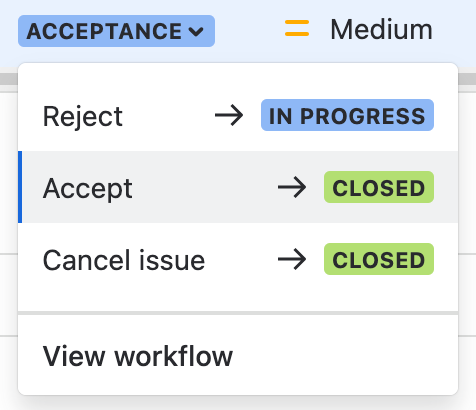Click the ACCEPTANCE text on the status badge
Viewport: 476px width, 410px height.
pyautogui.click(x=104, y=31)
